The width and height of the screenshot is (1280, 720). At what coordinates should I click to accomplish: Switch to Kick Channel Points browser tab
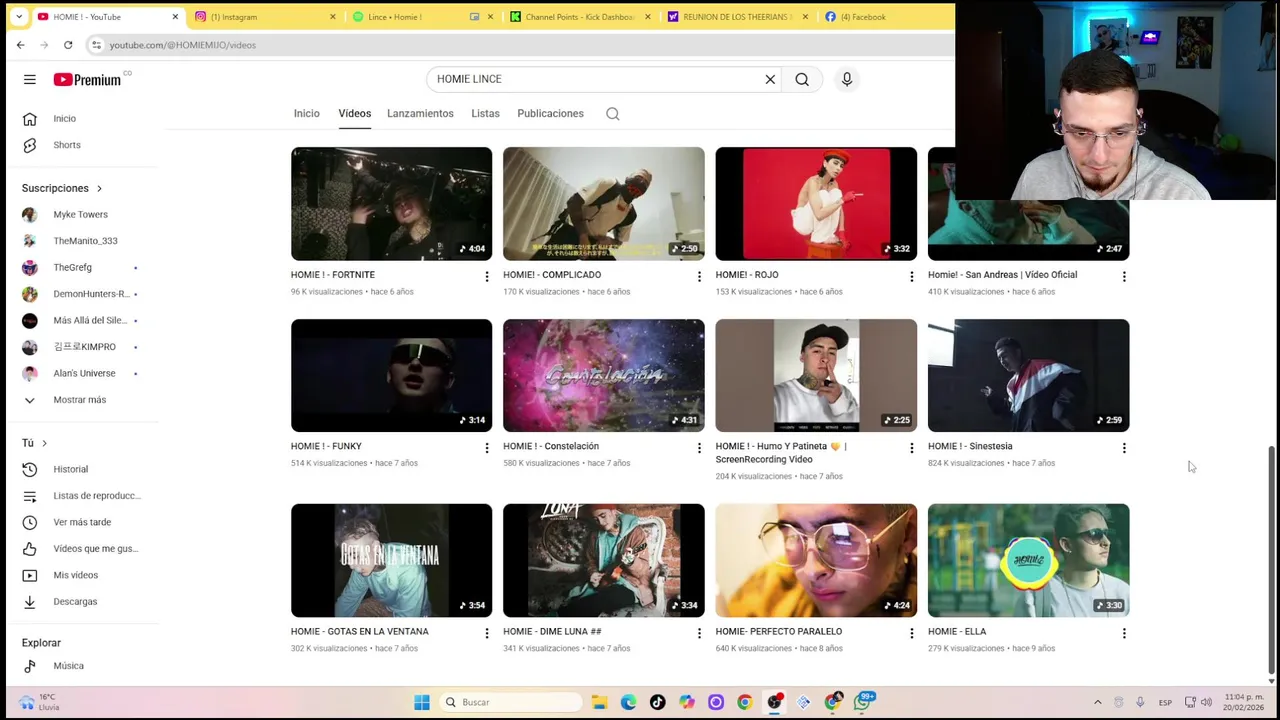580,17
